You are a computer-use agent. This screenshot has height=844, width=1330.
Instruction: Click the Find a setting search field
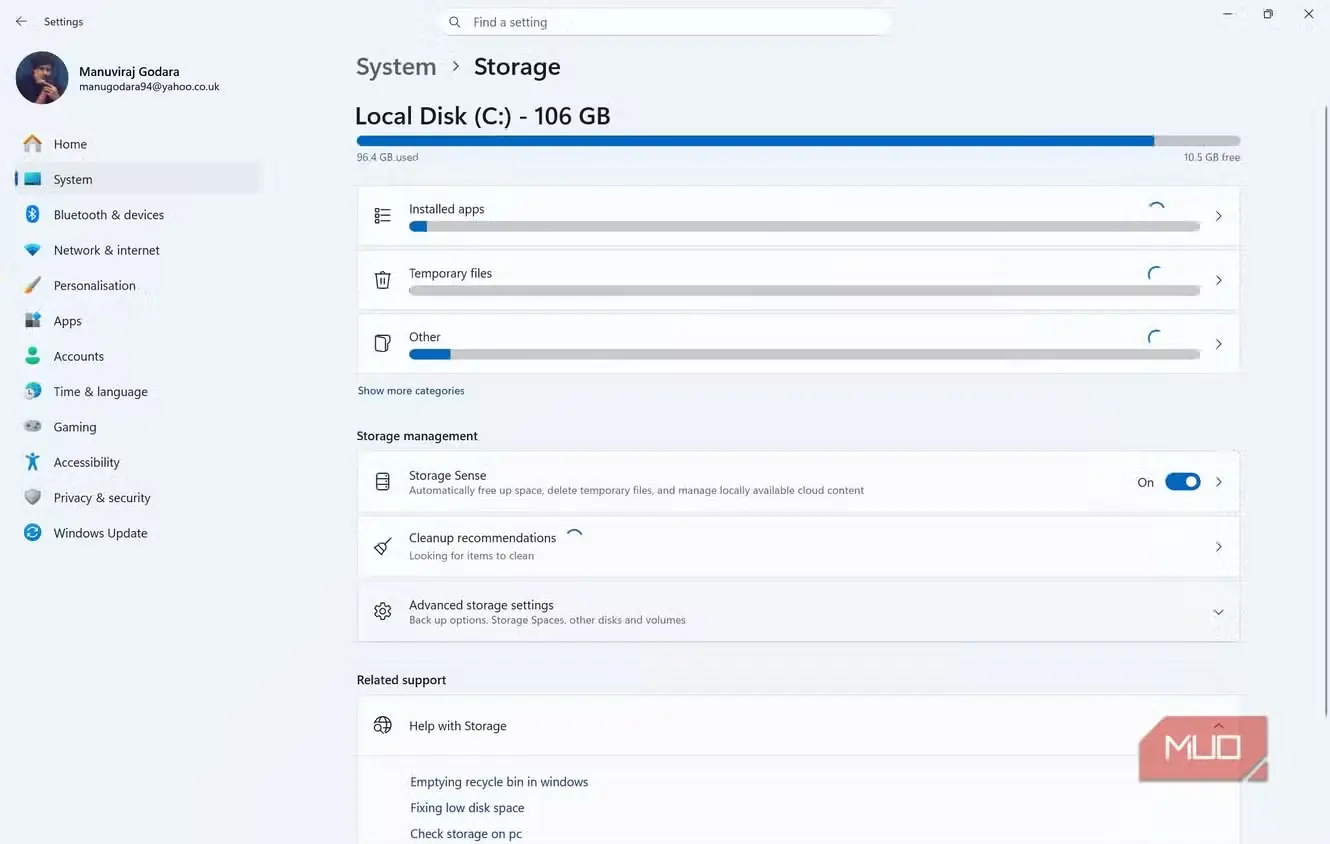point(665,22)
